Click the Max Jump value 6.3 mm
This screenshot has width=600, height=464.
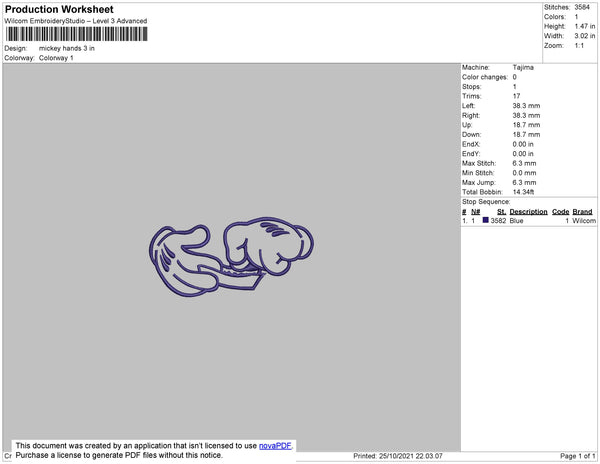click(524, 182)
